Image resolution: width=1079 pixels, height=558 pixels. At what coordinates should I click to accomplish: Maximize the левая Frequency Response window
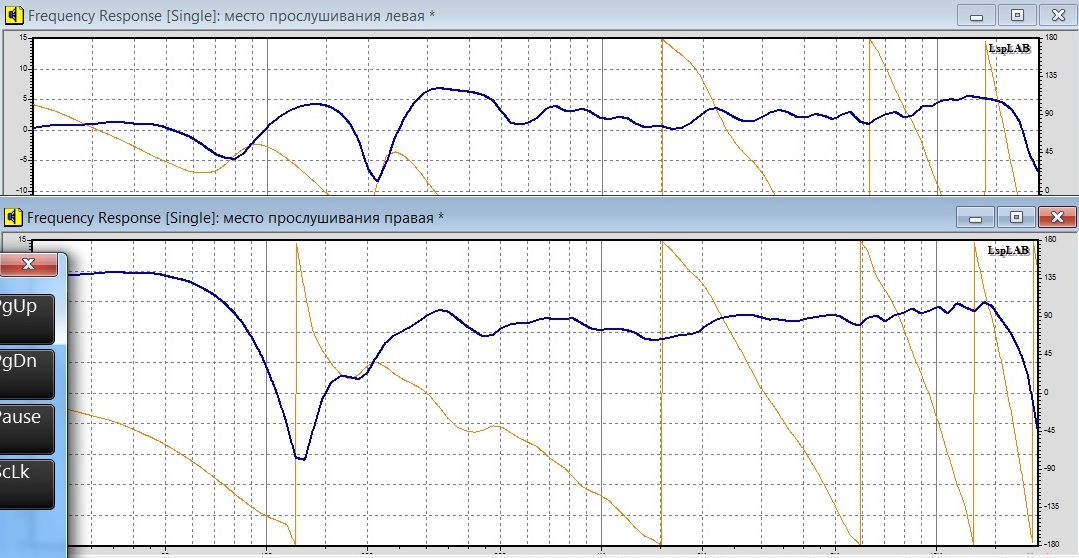coord(1016,15)
